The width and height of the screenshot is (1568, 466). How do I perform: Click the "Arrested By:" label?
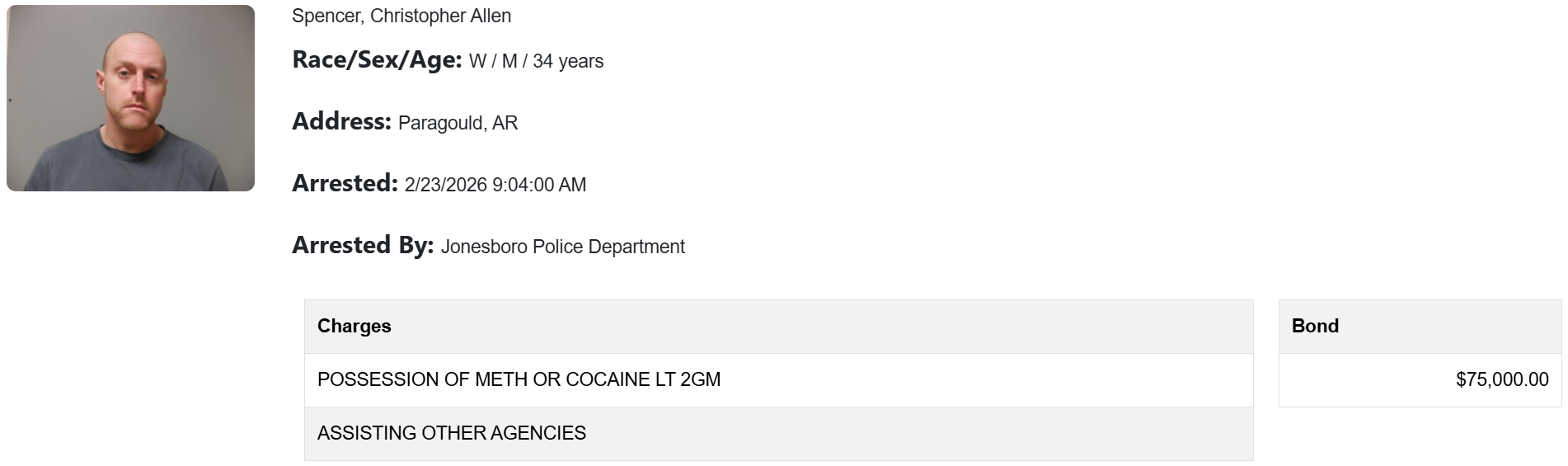pos(363,246)
